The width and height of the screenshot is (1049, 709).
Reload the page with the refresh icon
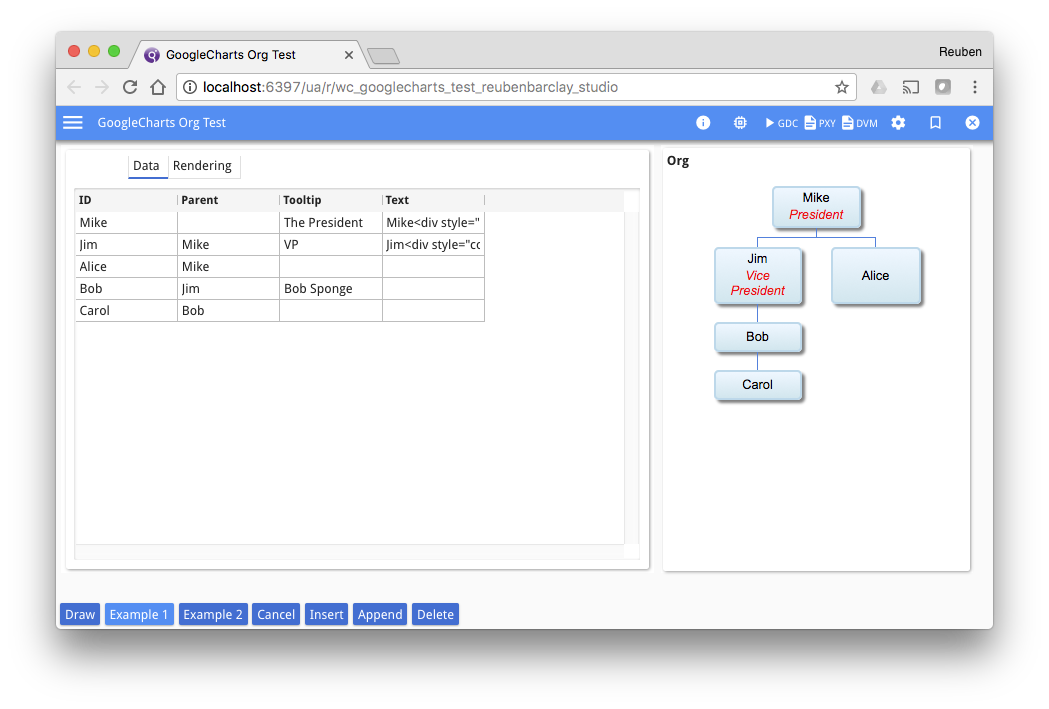pyautogui.click(x=130, y=87)
